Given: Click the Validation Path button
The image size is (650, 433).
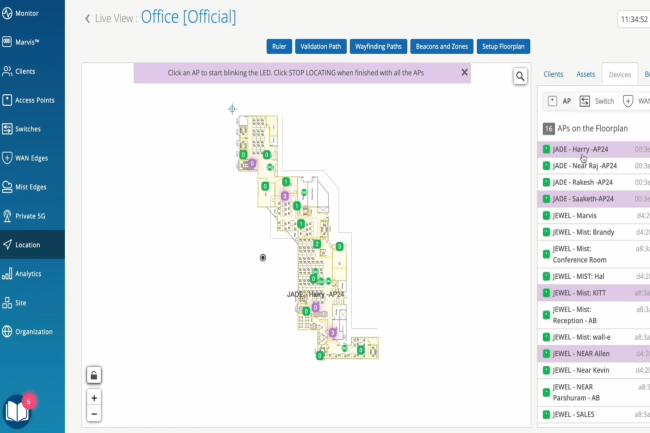Looking at the screenshot, I should (320, 46).
